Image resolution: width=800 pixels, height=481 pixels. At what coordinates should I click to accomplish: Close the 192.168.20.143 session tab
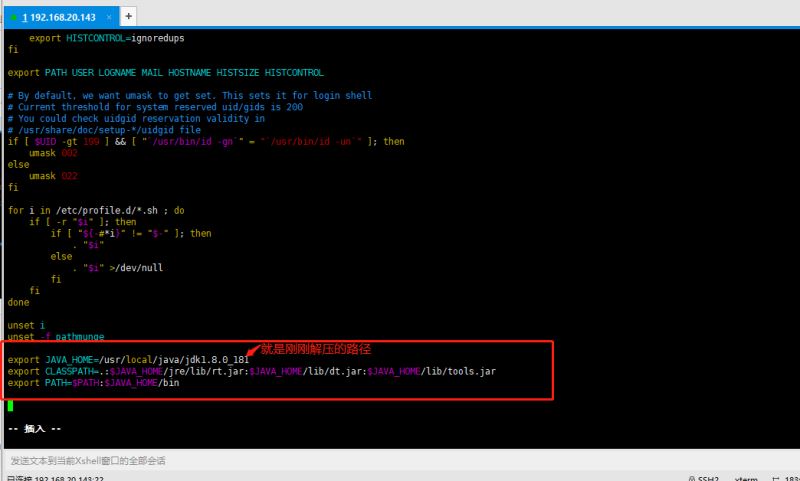[108, 17]
